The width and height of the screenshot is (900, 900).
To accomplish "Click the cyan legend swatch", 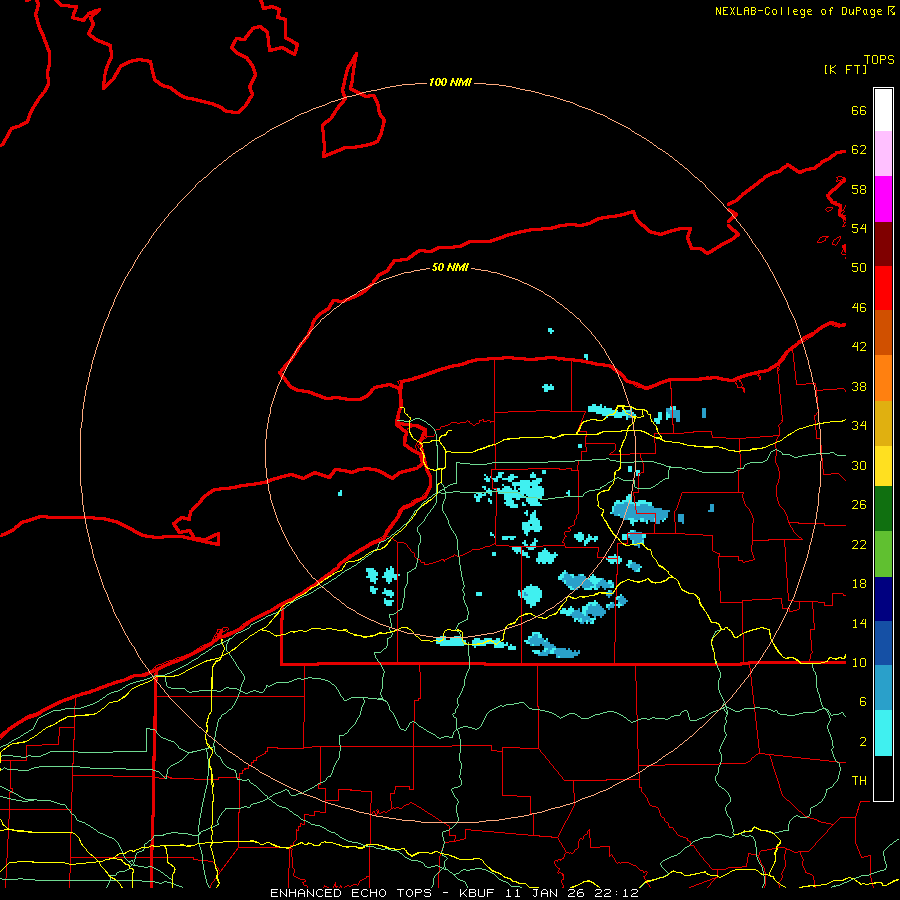I will click(883, 733).
